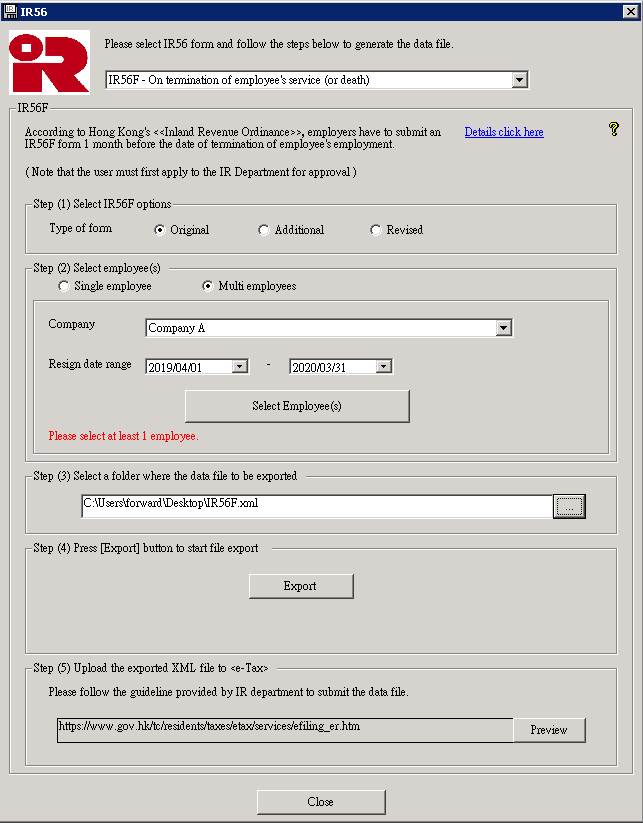Image resolution: width=643 pixels, height=823 pixels.
Task: Click the export file path text field
Action: click(316, 505)
